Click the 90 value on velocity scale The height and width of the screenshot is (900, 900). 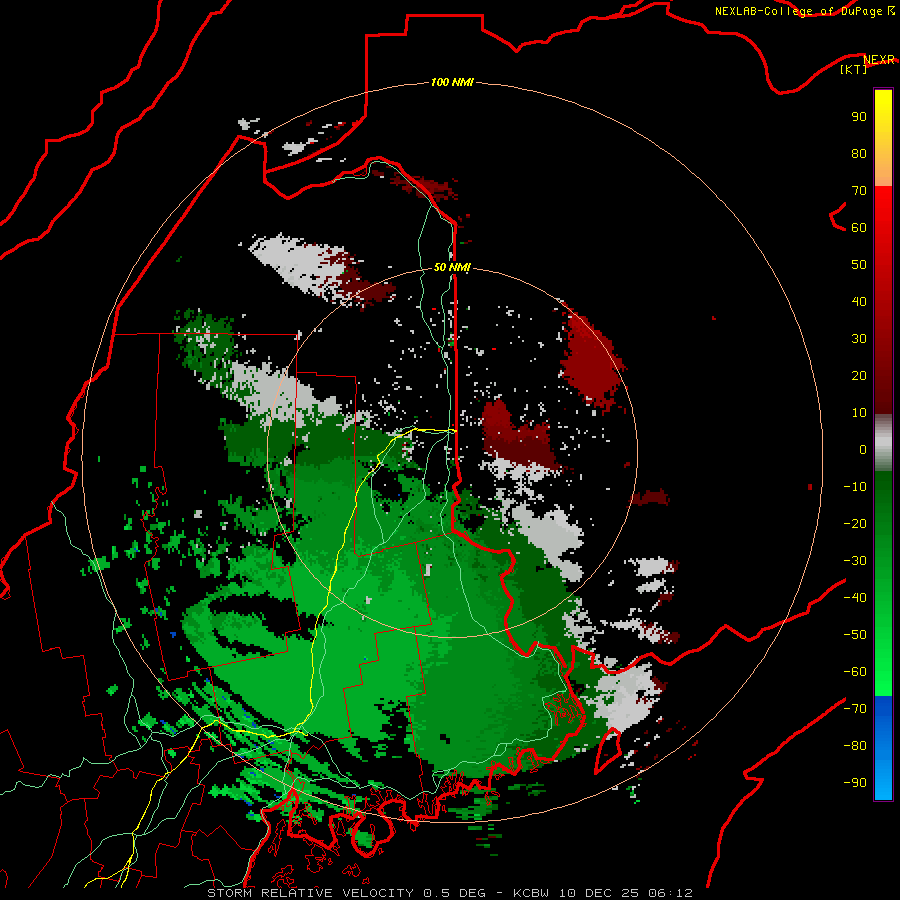coord(859,117)
